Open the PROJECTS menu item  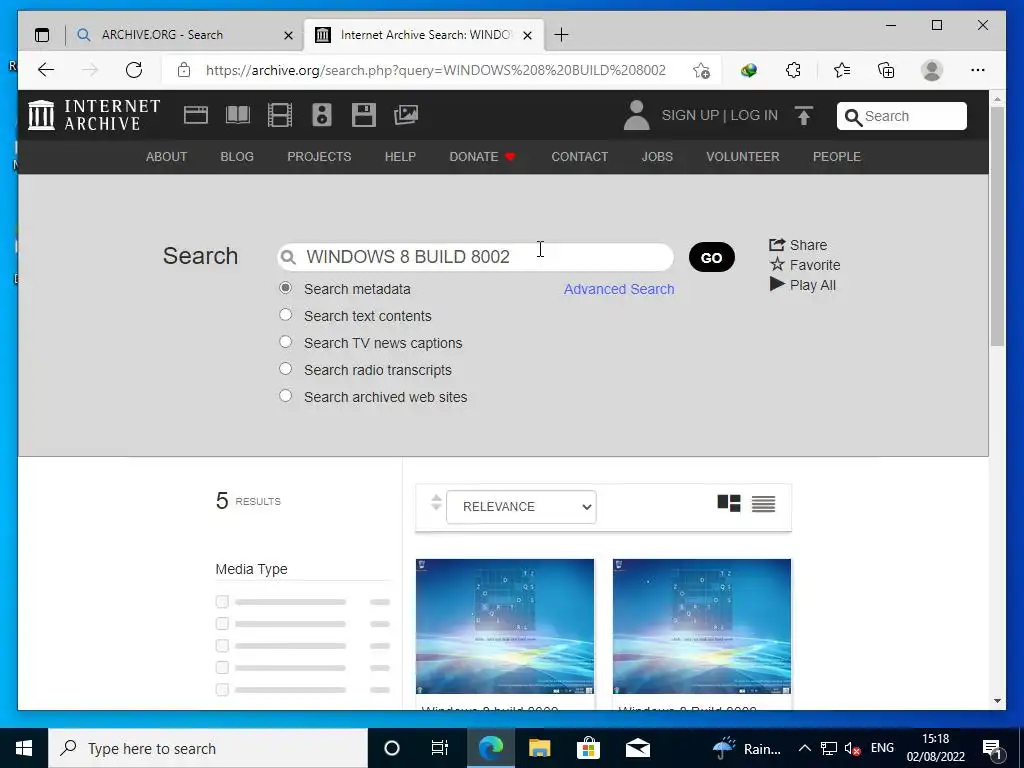click(x=319, y=157)
